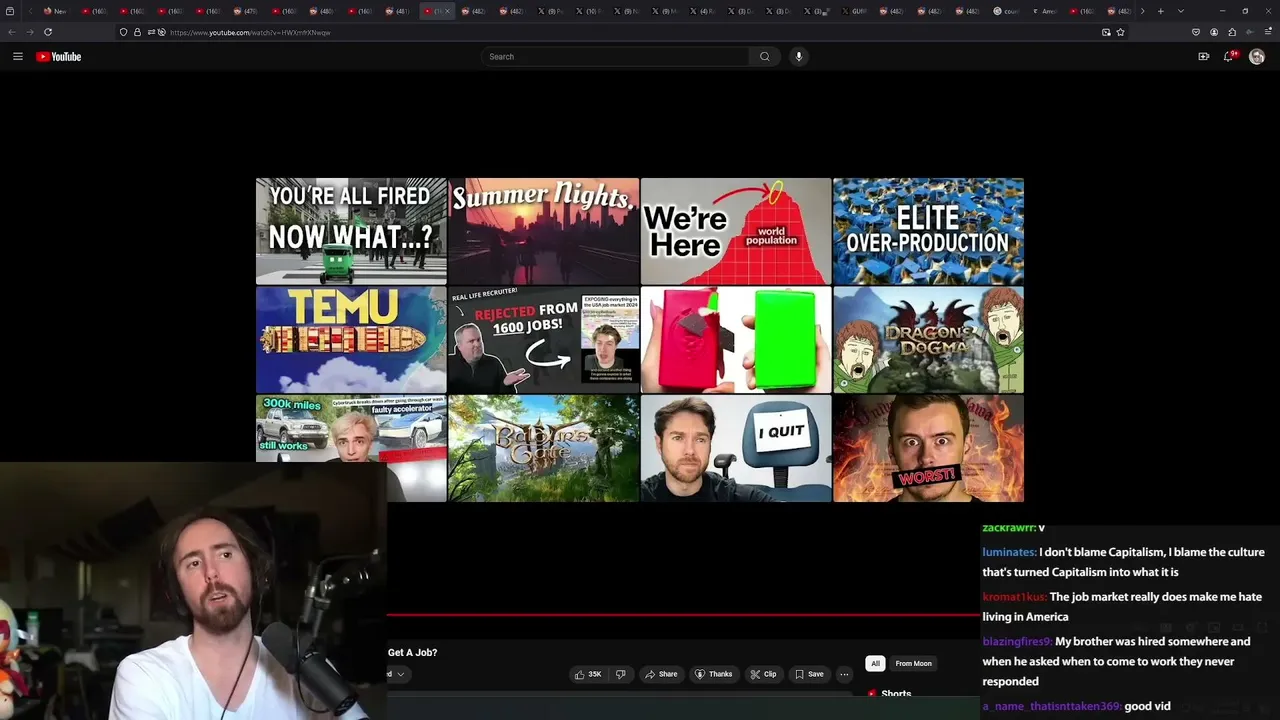Switch to the GUI tab
The height and width of the screenshot is (720, 1280).
[x=853, y=11]
